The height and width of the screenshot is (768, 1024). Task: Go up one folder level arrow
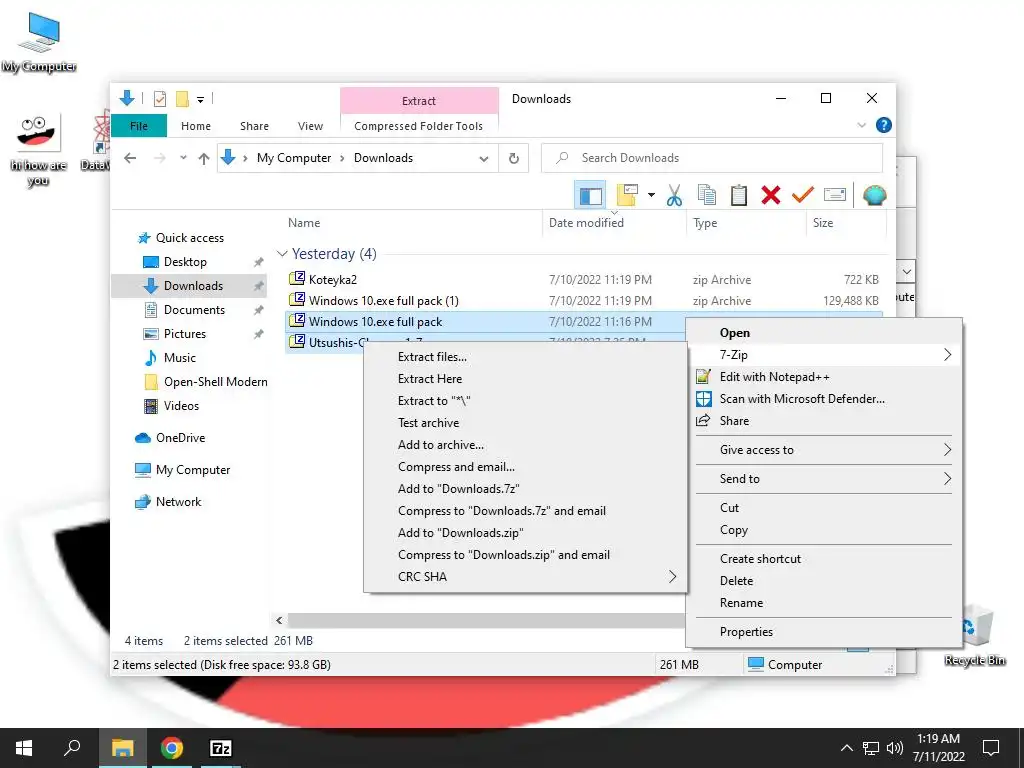[x=204, y=158]
